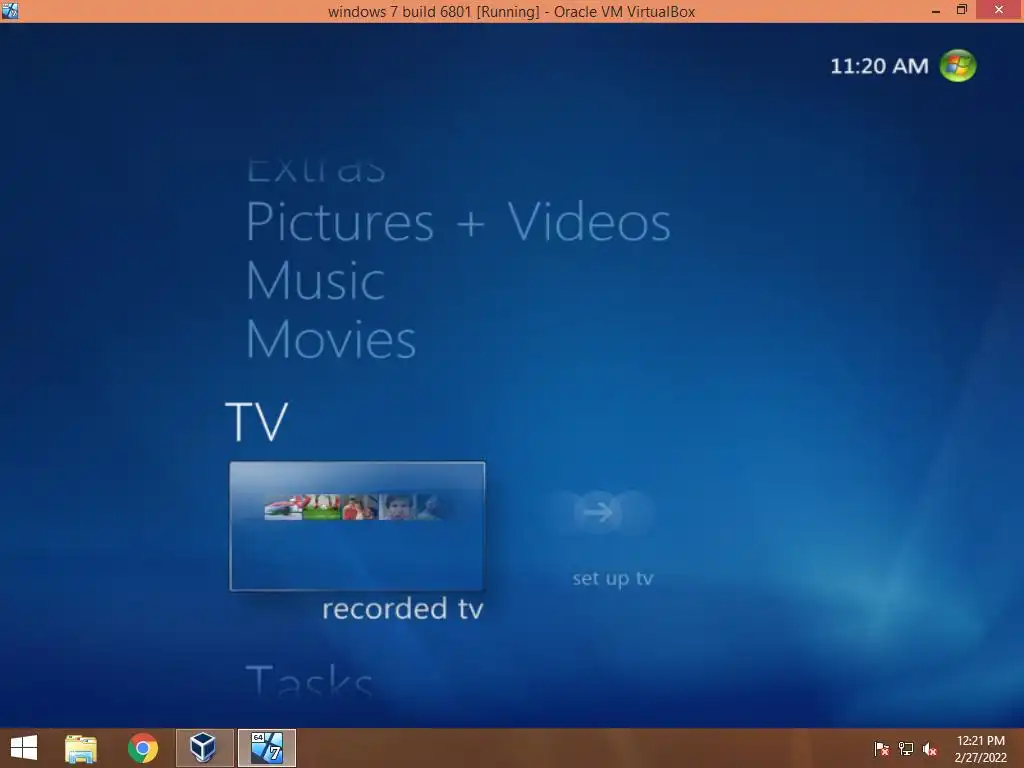Open the Windows Start button
This screenshot has height=768, width=1024.
click(x=24, y=748)
